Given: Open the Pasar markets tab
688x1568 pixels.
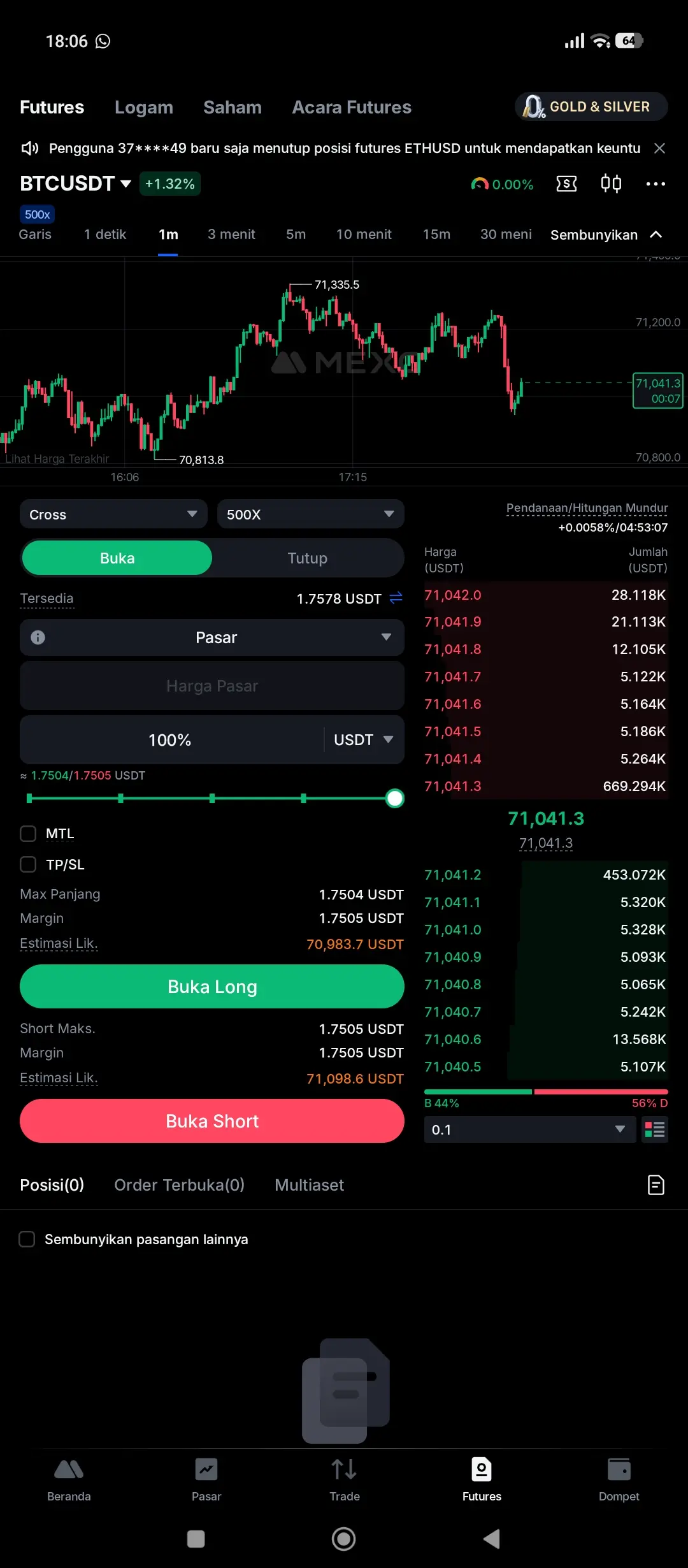Looking at the screenshot, I should 206,1480.
